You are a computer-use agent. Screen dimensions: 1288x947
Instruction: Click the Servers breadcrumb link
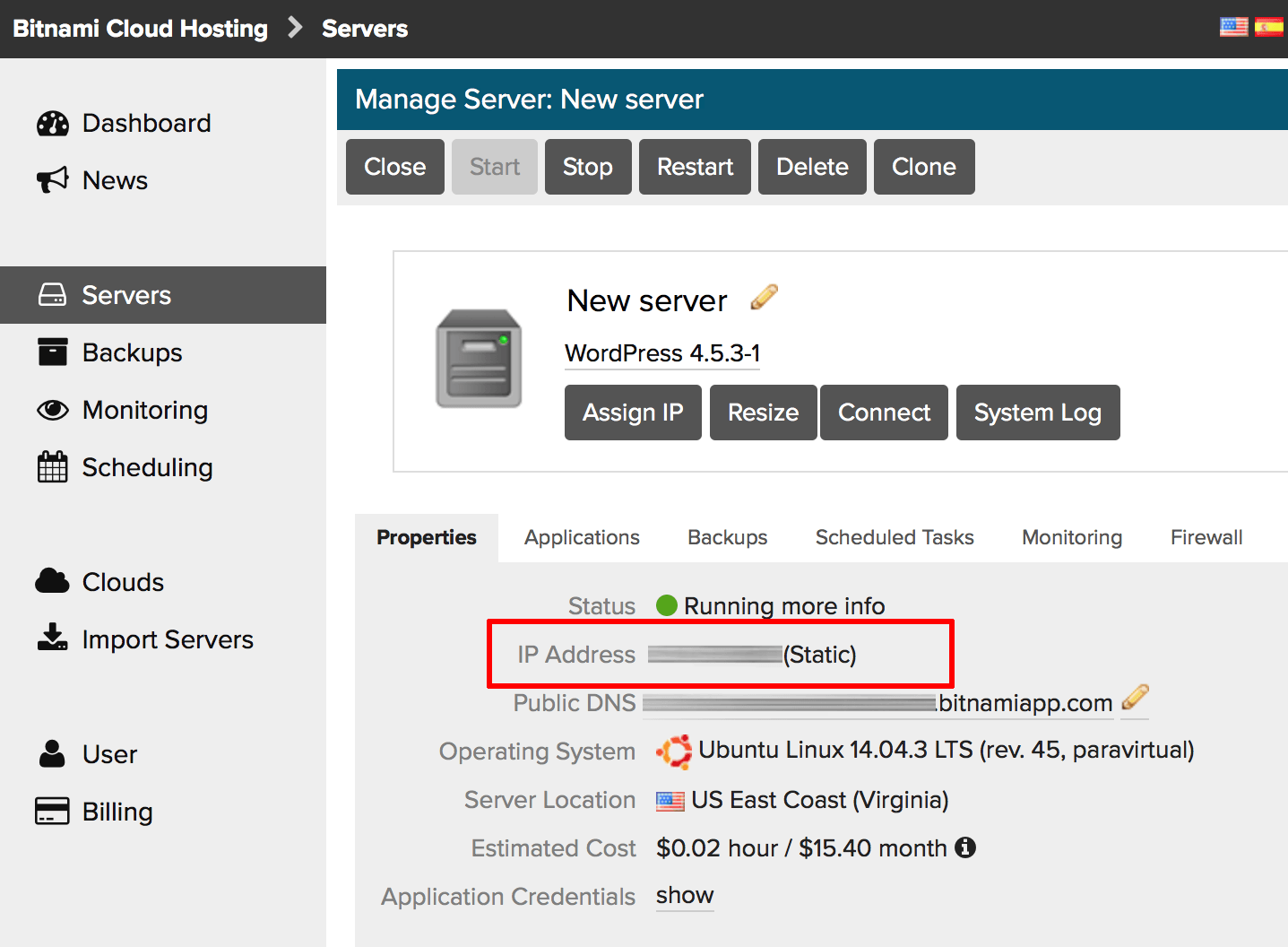(365, 29)
